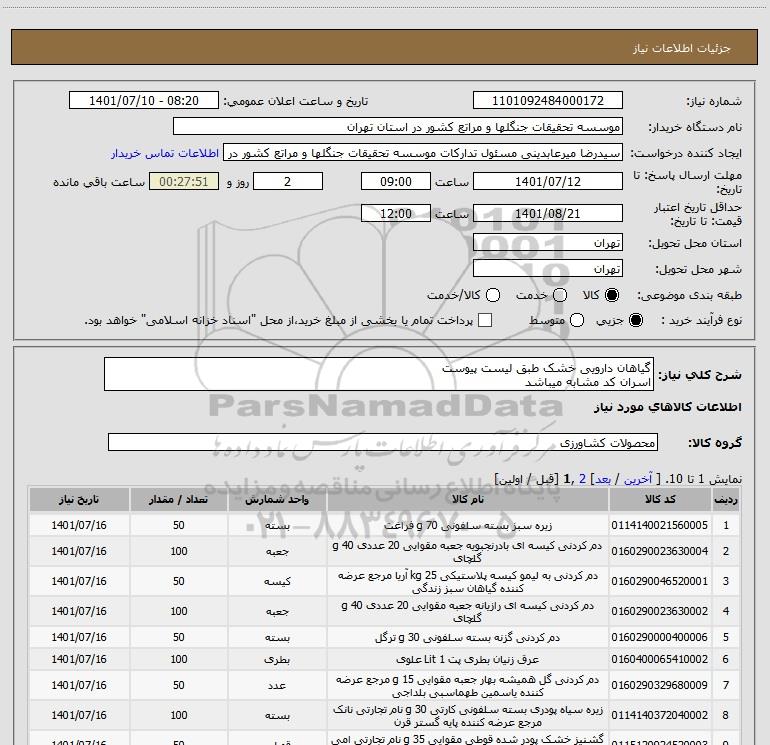Image resolution: width=770 pixels, height=745 pixels.
Task: Click unit عدد in row 7
Action: click(x=277, y=686)
